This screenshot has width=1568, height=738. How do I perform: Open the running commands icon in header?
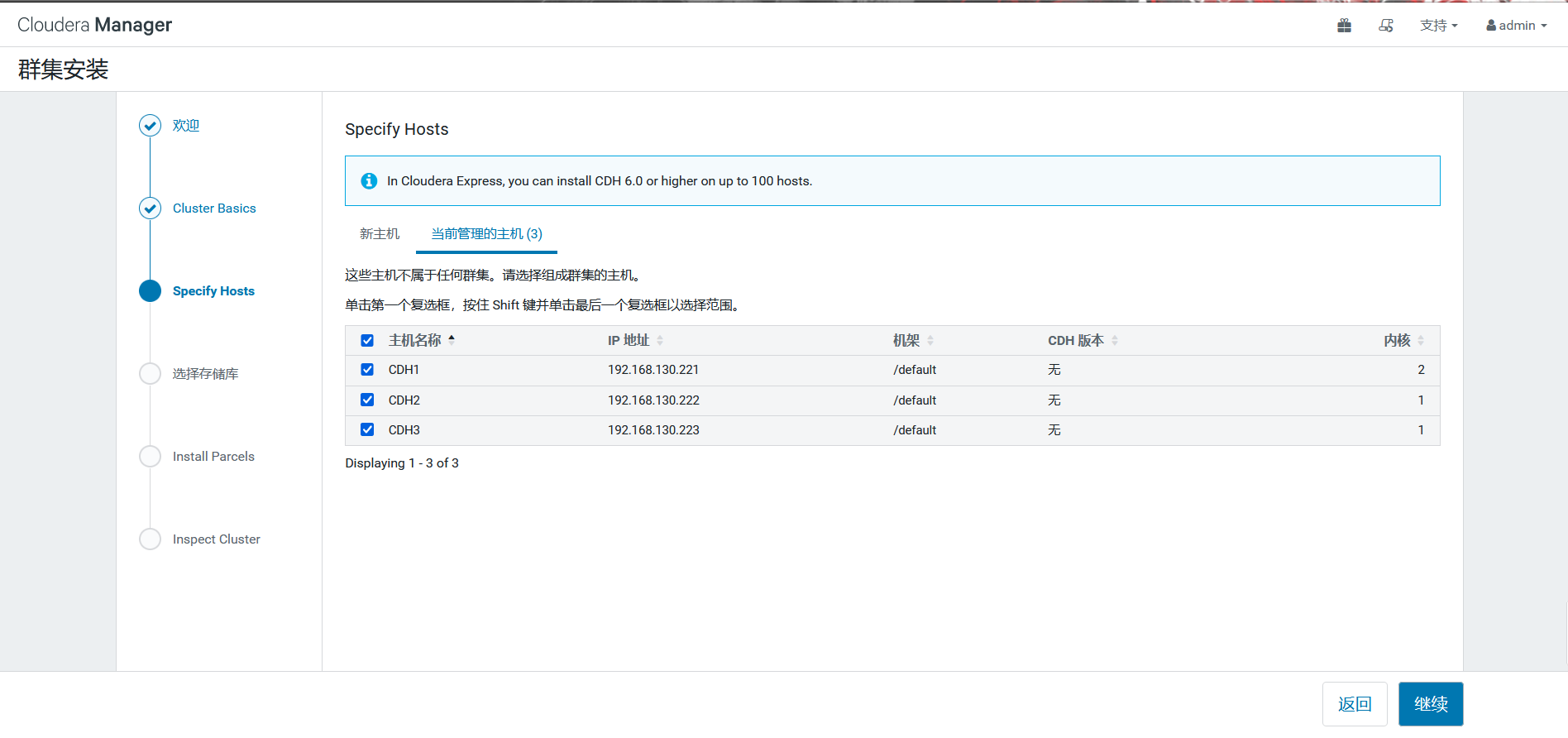[x=1386, y=26]
